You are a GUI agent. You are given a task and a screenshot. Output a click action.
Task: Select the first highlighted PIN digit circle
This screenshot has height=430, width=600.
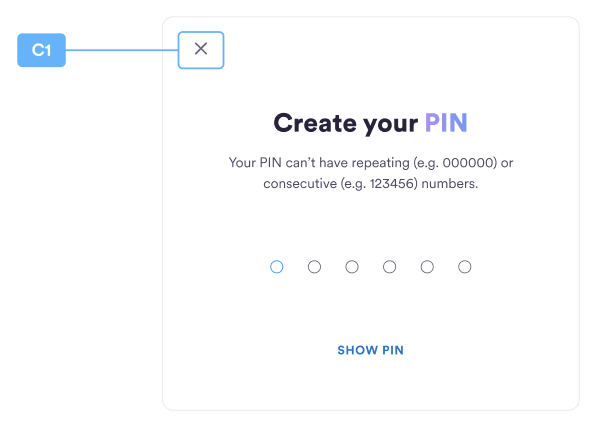(x=277, y=267)
